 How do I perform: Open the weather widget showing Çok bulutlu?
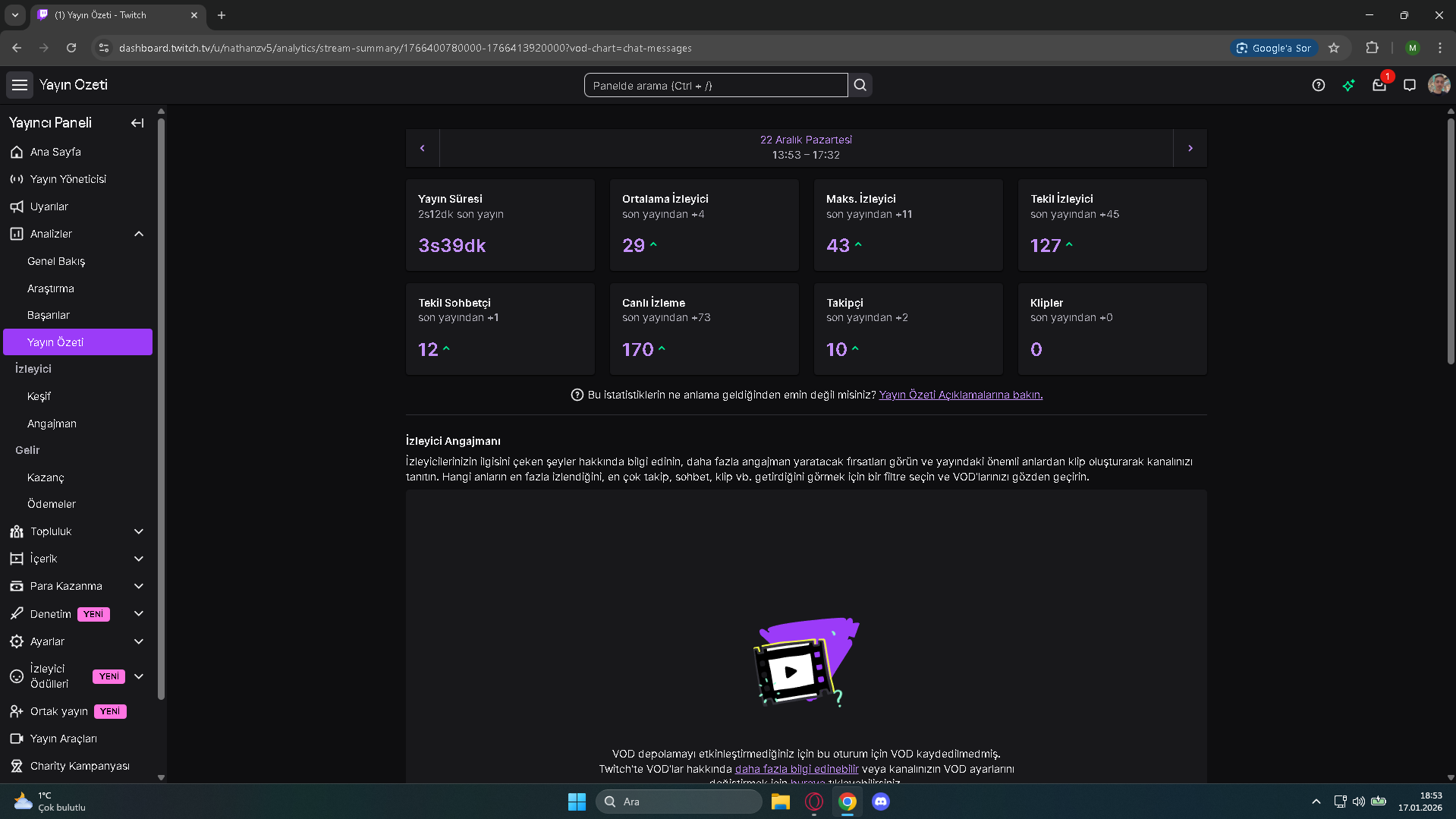(x=49, y=802)
